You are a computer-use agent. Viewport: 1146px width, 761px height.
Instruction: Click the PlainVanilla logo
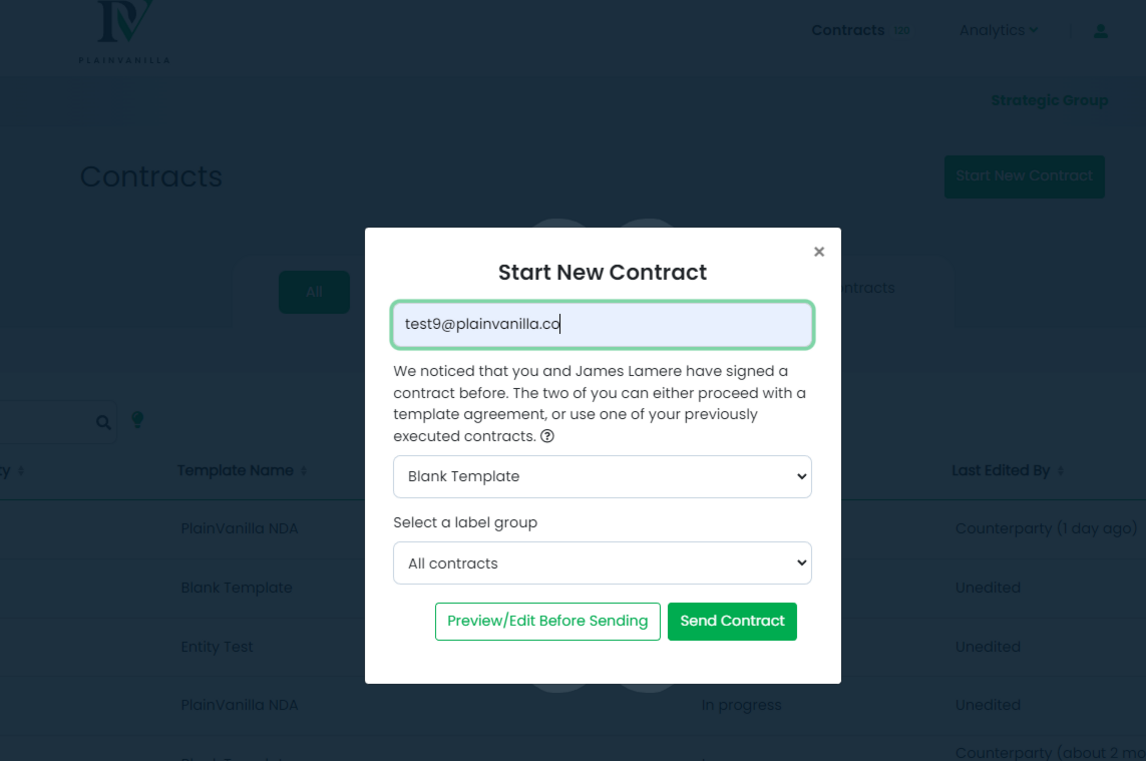(x=124, y=32)
